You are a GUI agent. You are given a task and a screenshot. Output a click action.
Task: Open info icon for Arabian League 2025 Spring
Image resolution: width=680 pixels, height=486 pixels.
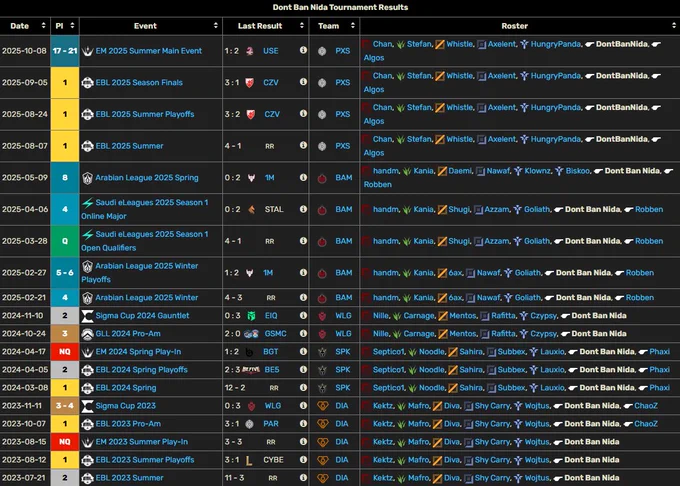(x=303, y=177)
